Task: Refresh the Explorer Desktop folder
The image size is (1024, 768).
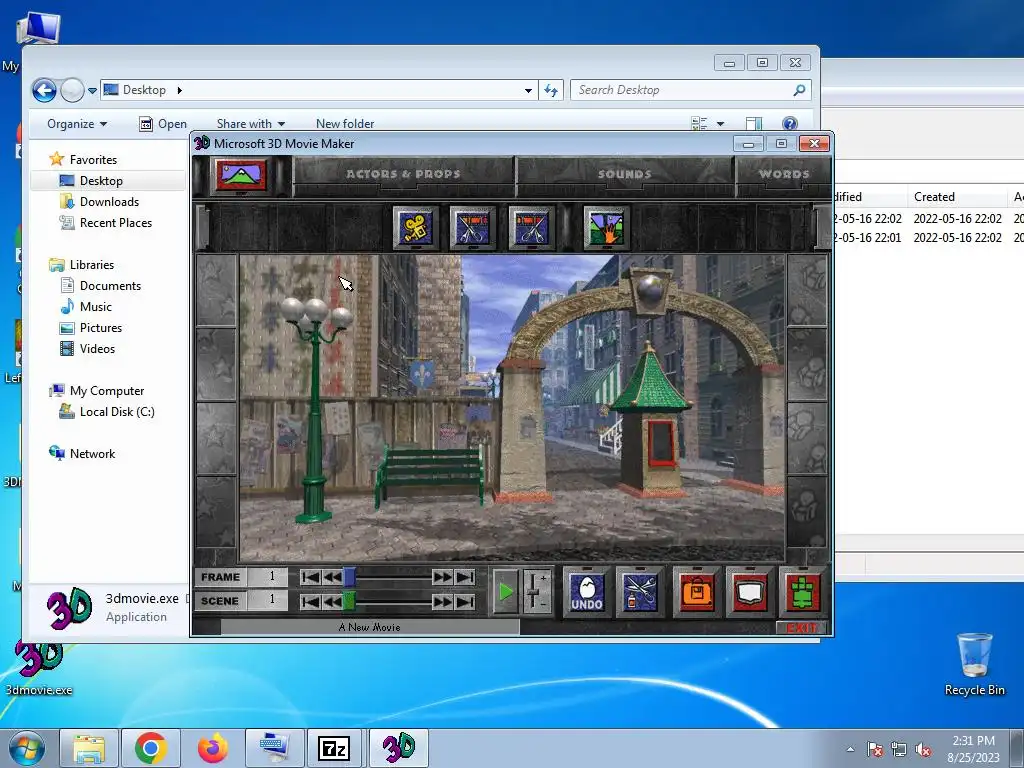Action: (551, 91)
